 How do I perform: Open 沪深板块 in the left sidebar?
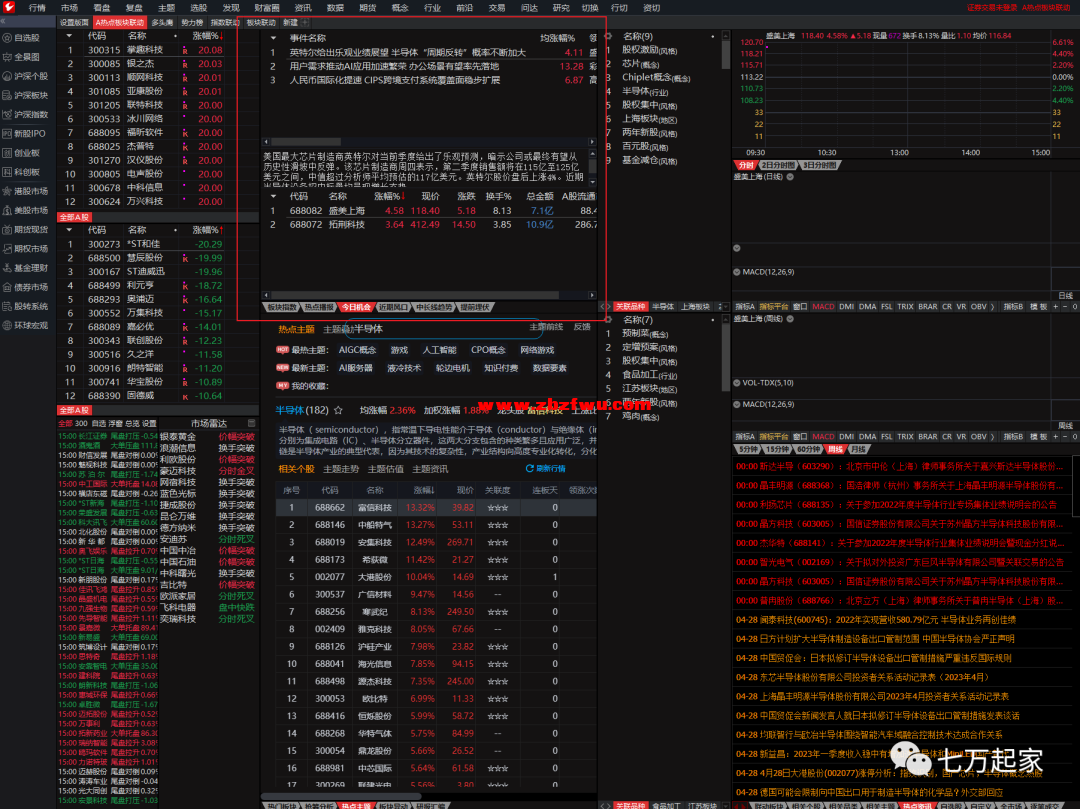coord(26,95)
